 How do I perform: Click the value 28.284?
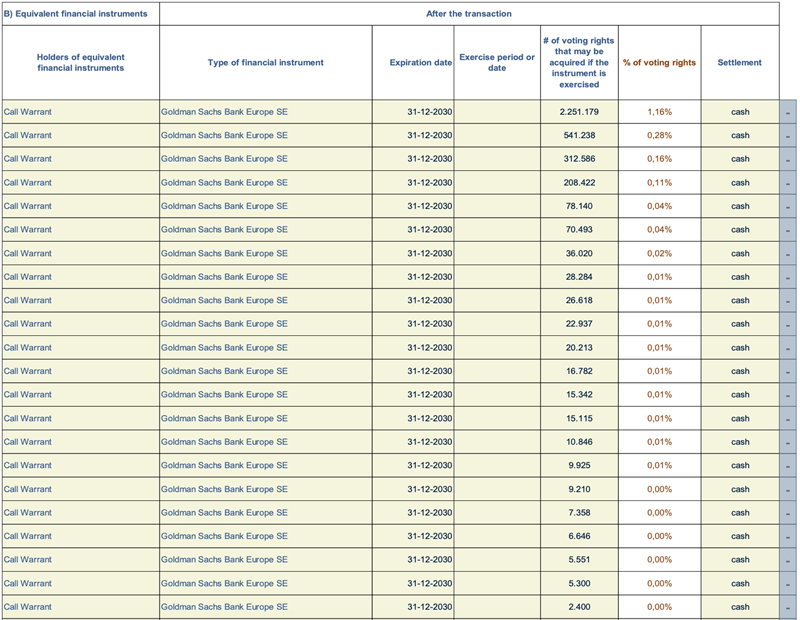coord(579,277)
